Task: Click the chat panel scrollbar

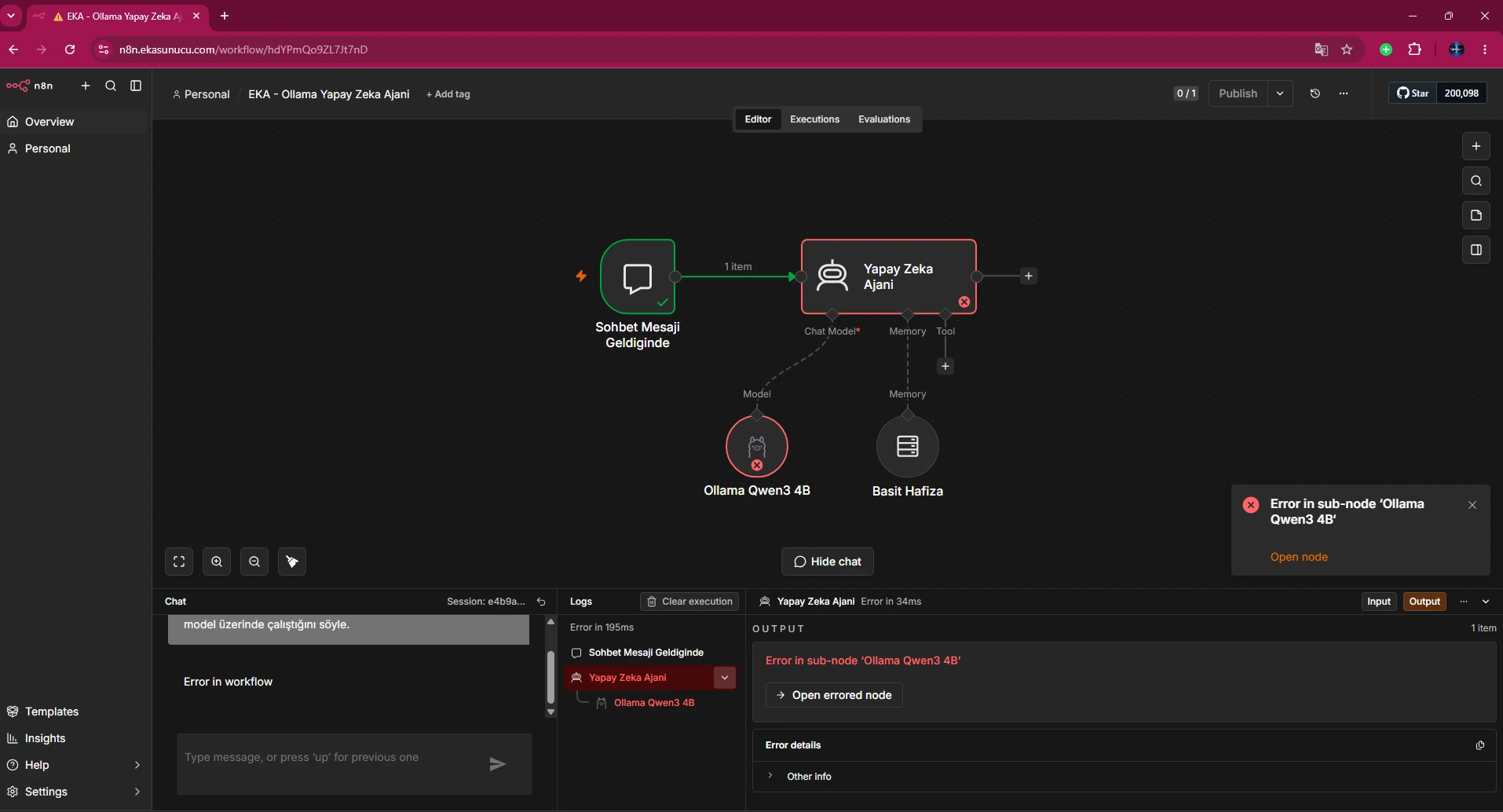Action: pyautogui.click(x=550, y=676)
